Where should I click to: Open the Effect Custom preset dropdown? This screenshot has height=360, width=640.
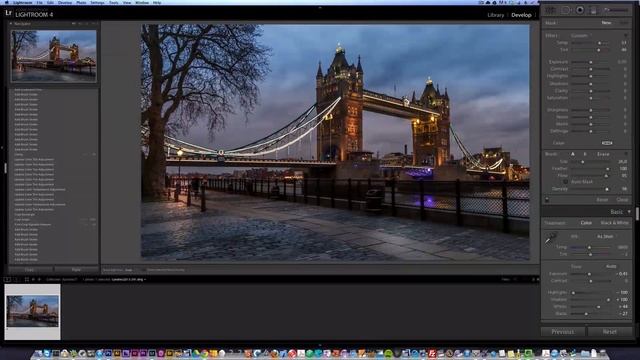click(x=580, y=36)
